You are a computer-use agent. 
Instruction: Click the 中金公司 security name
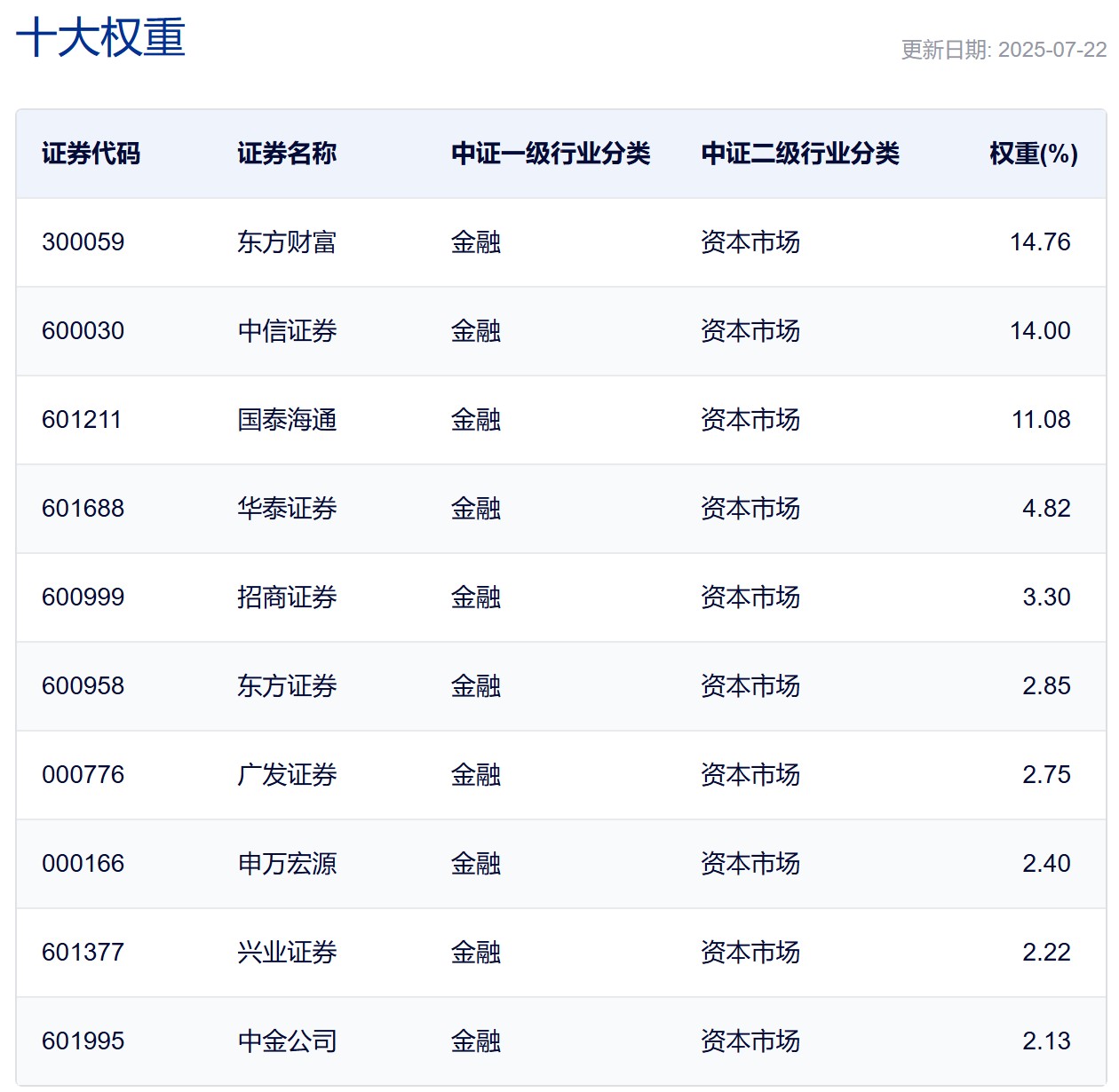coord(286,1041)
